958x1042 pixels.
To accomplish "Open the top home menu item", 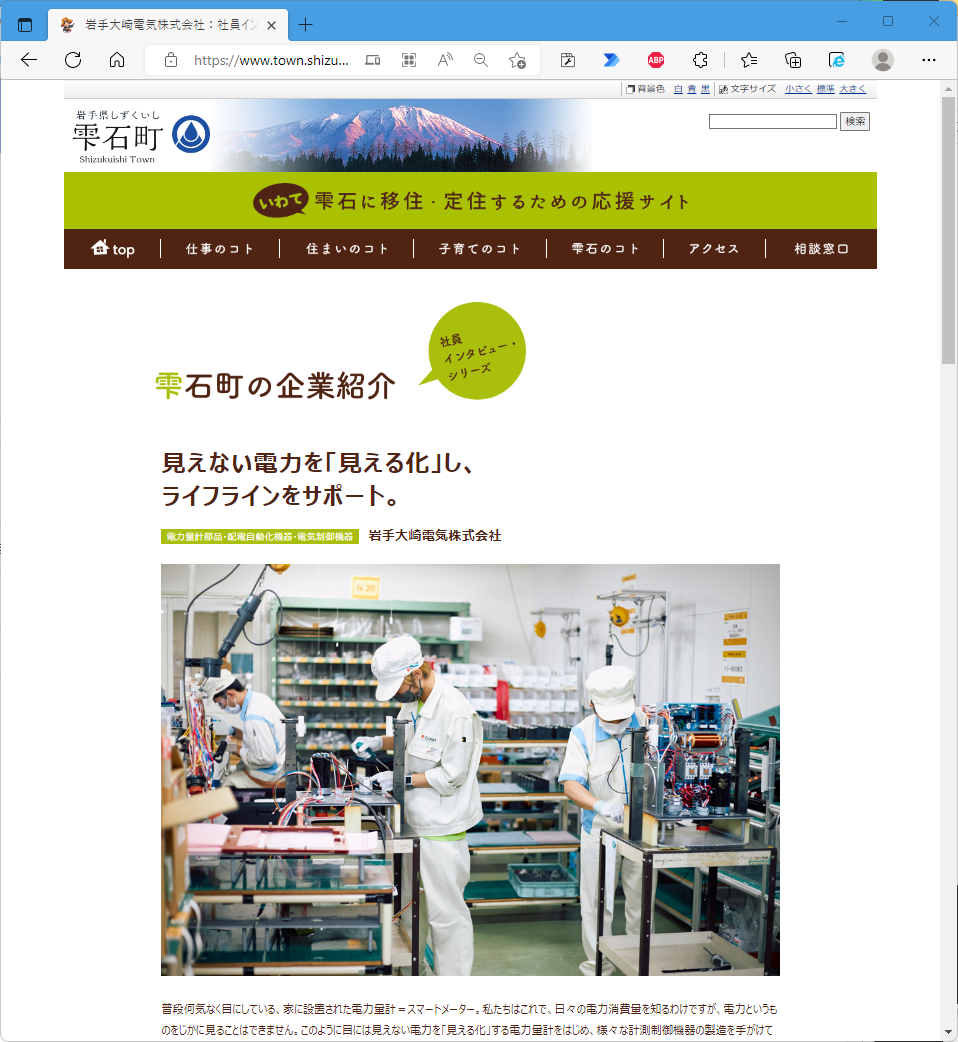I will tap(113, 249).
